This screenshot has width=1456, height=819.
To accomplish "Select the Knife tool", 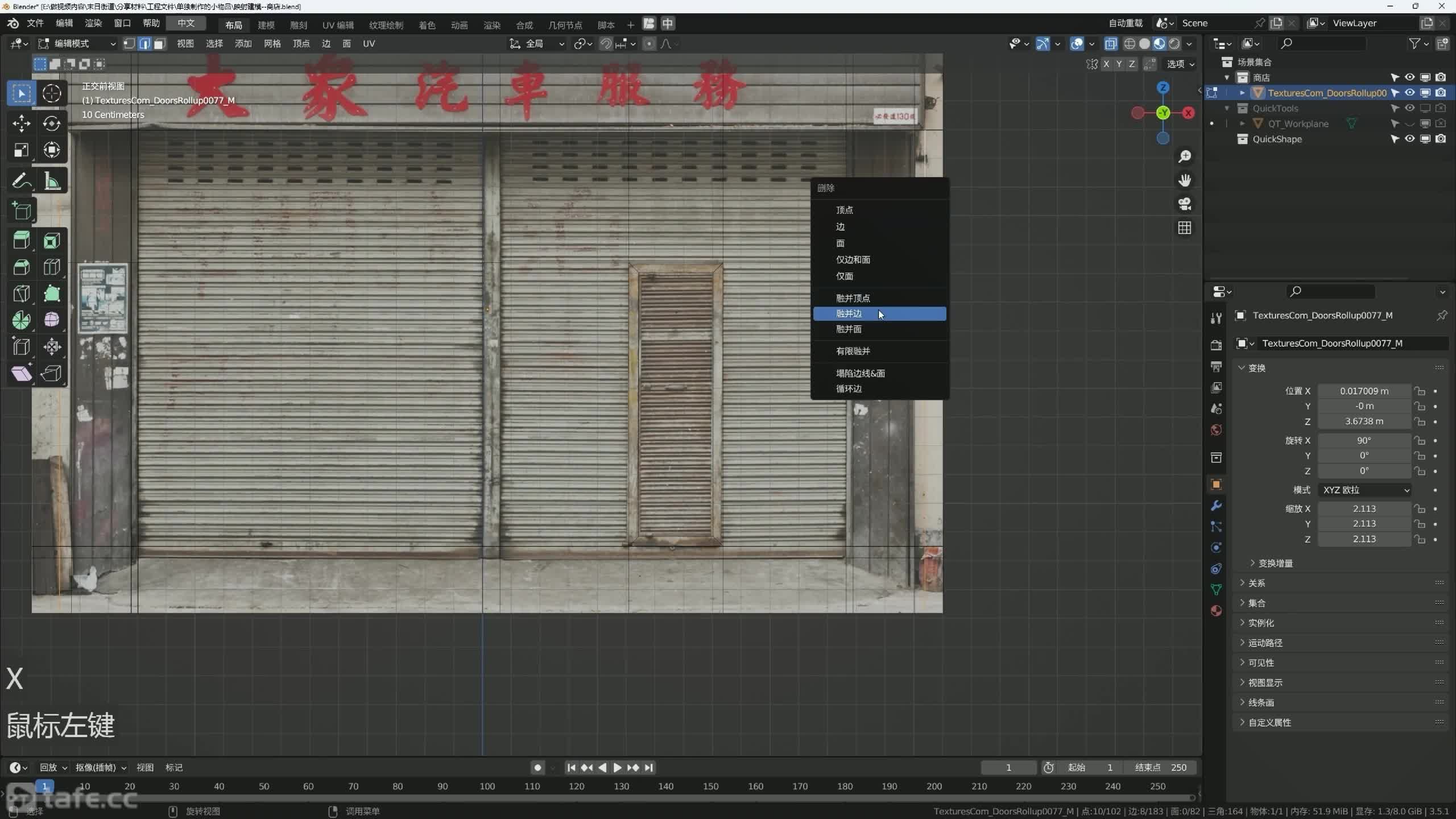I will click(x=21, y=293).
